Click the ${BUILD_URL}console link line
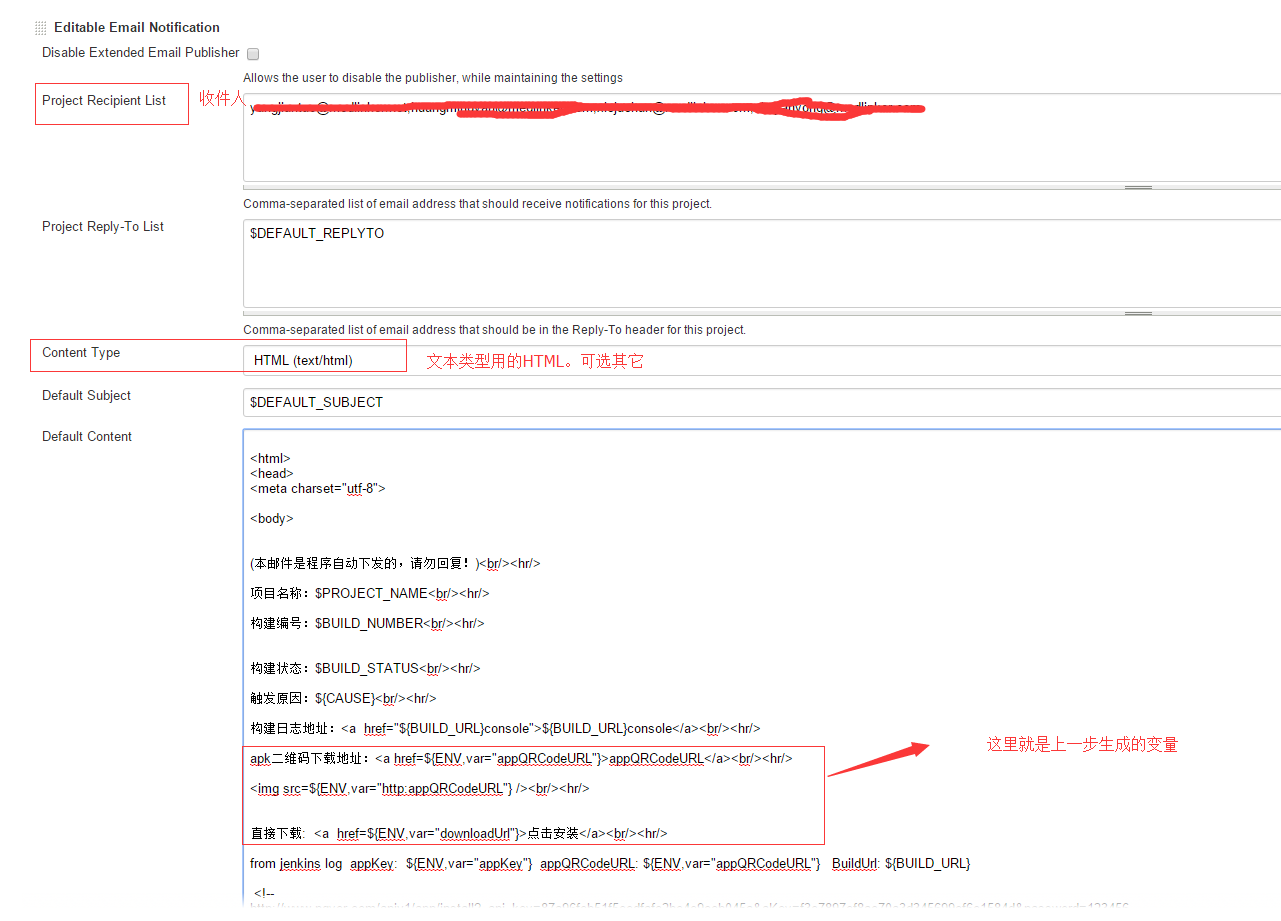Viewport: 1281px width, 921px height. point(505,729)
